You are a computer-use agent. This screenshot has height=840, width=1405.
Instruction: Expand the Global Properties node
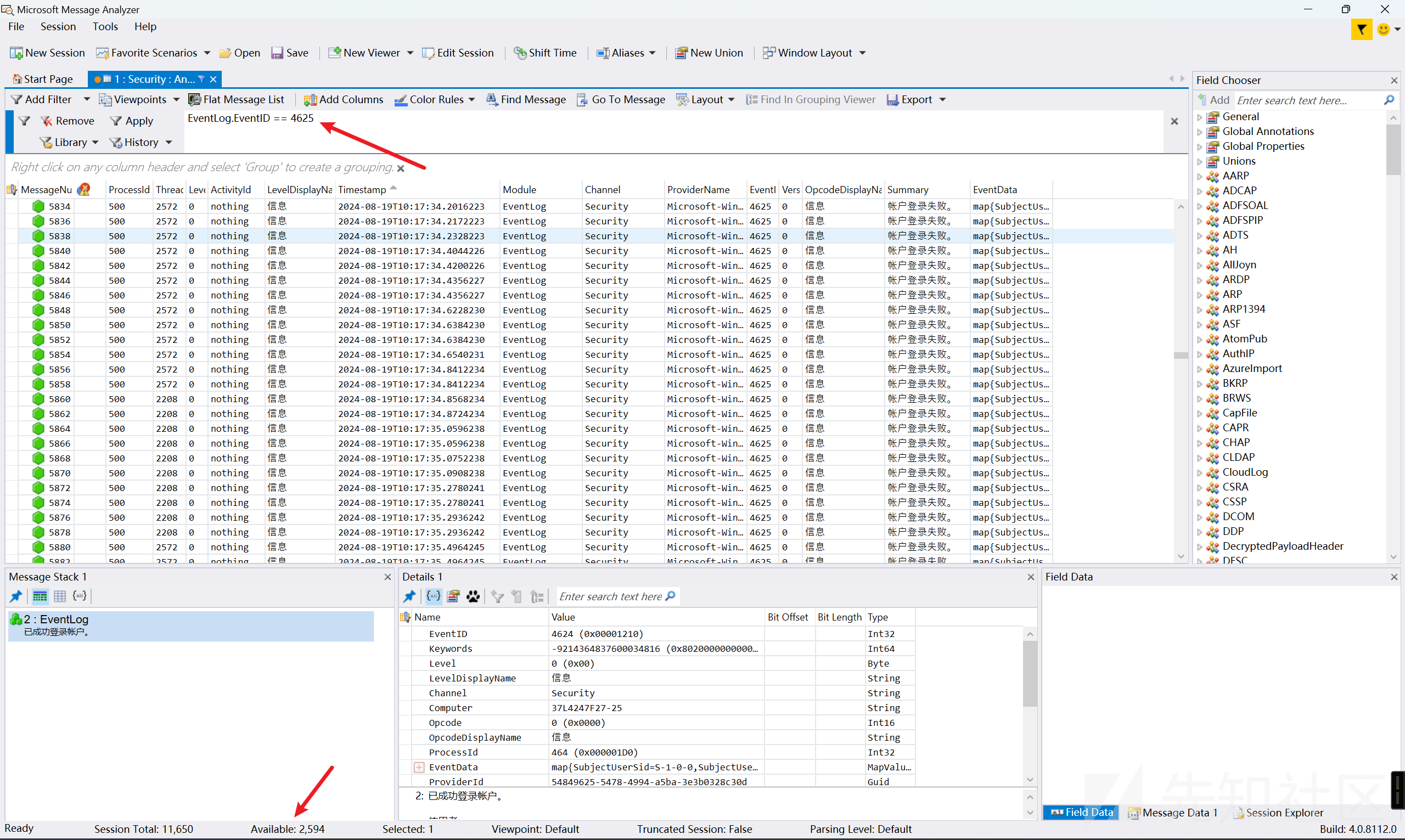pos(1200,146)
